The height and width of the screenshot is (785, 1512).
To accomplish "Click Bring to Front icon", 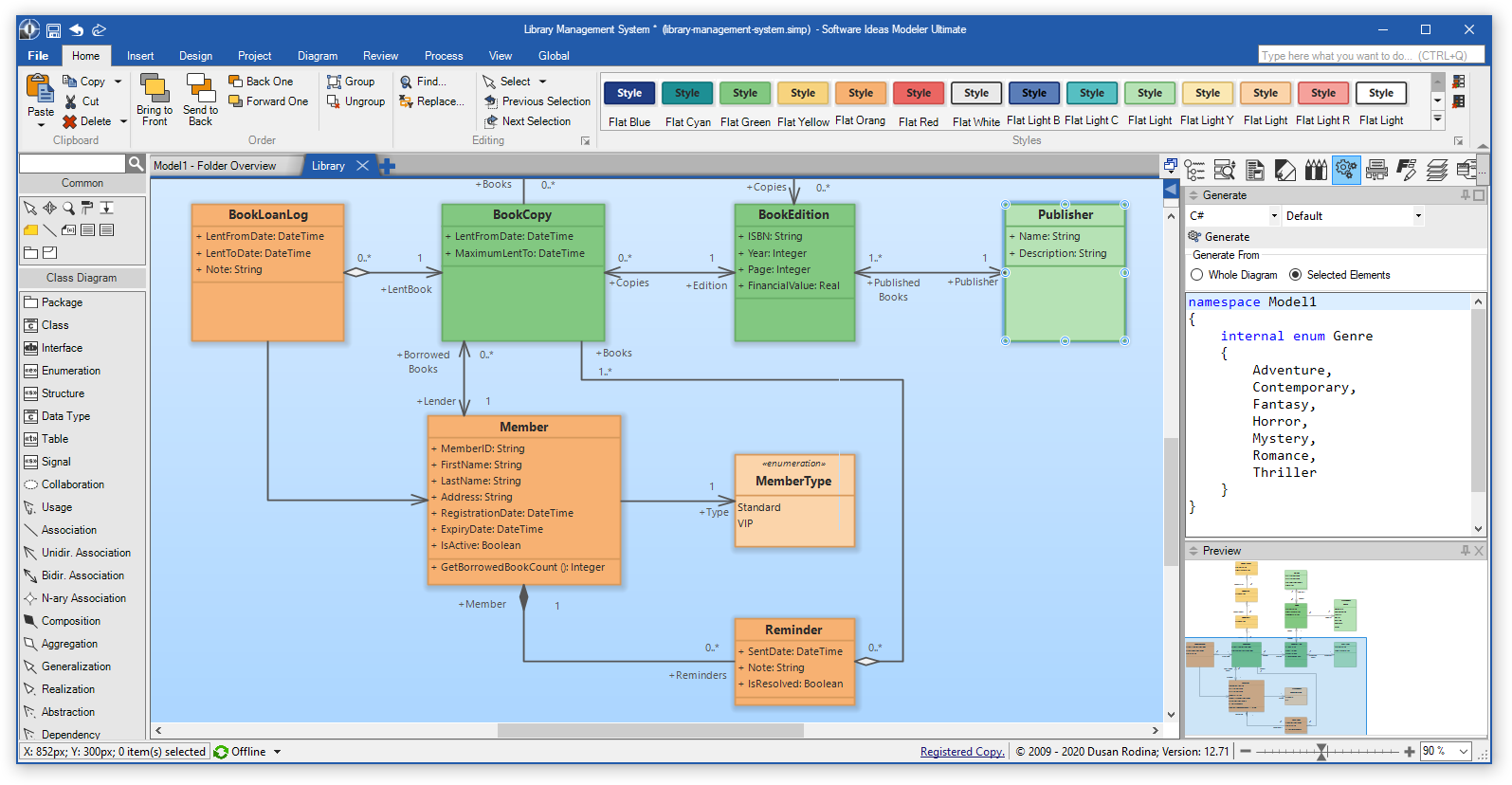I will coord(154,88).
